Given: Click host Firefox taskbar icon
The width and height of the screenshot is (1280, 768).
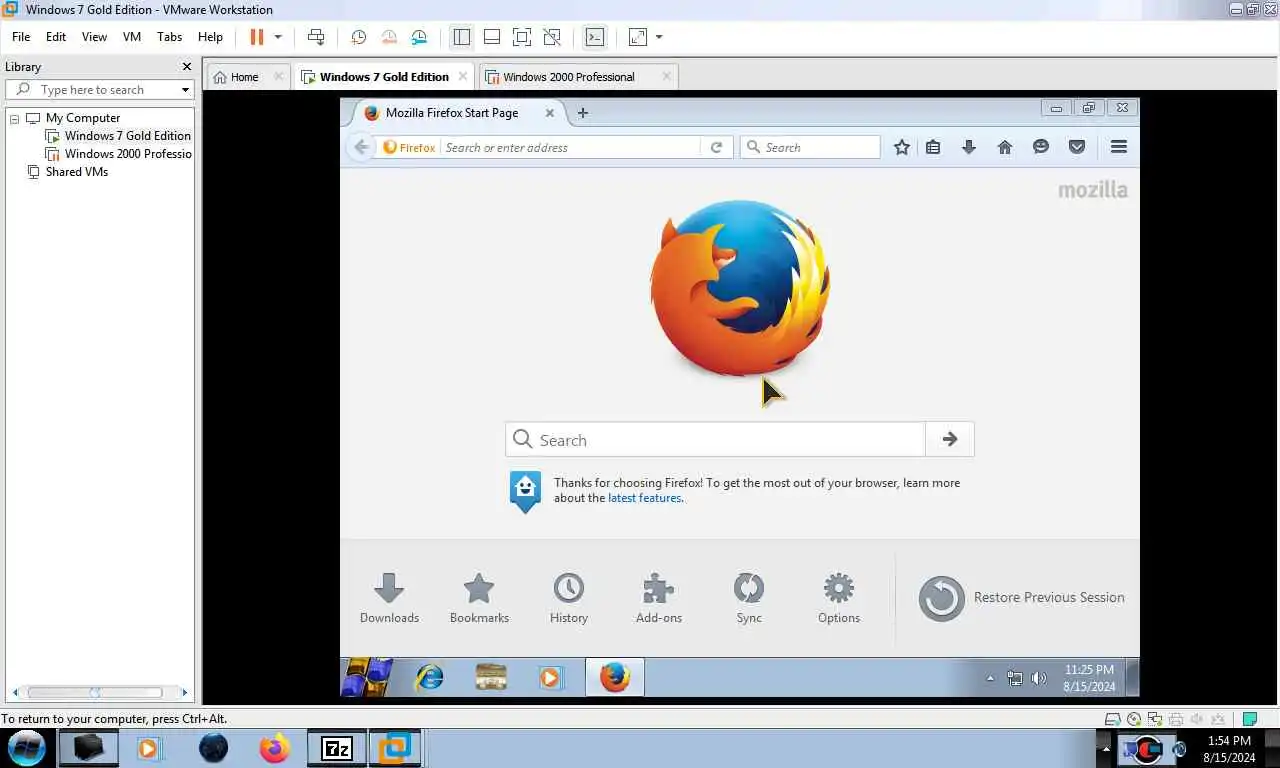Looking at the screenshot, I should [x=274, y=747].
